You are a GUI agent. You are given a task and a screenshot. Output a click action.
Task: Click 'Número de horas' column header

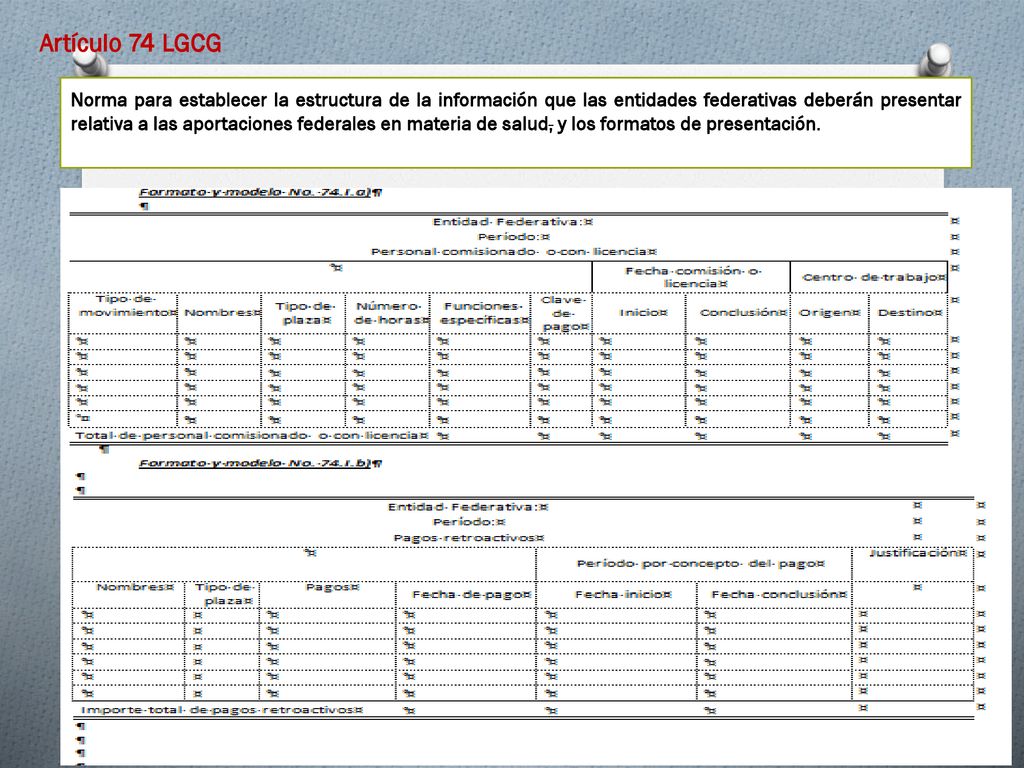click(388, 313)
